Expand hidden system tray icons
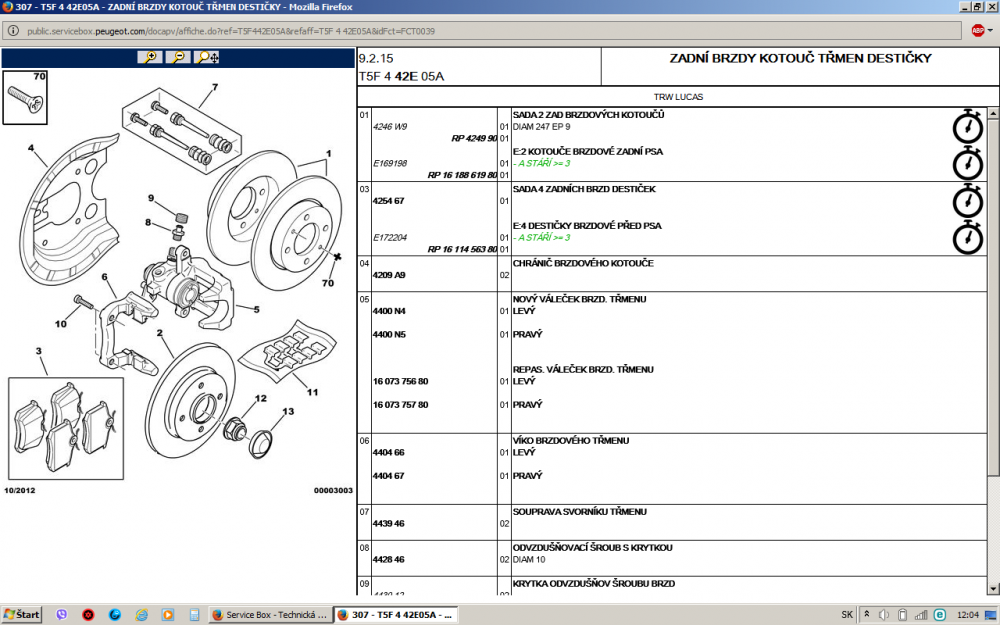The image size is (1000, 625). click(867, 615)
